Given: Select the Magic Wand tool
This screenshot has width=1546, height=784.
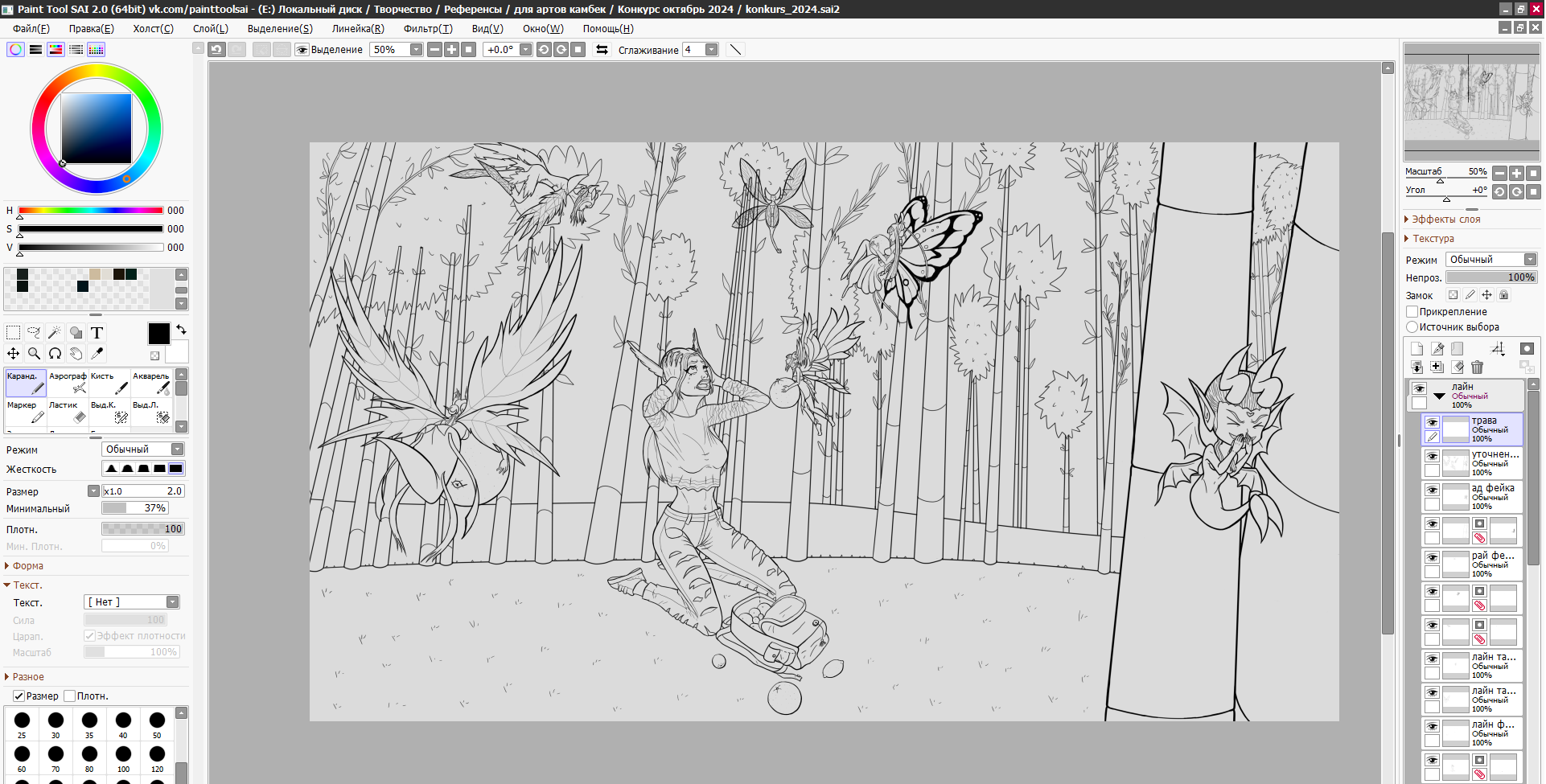Looking at the screenshot, I should pos(55,333).
